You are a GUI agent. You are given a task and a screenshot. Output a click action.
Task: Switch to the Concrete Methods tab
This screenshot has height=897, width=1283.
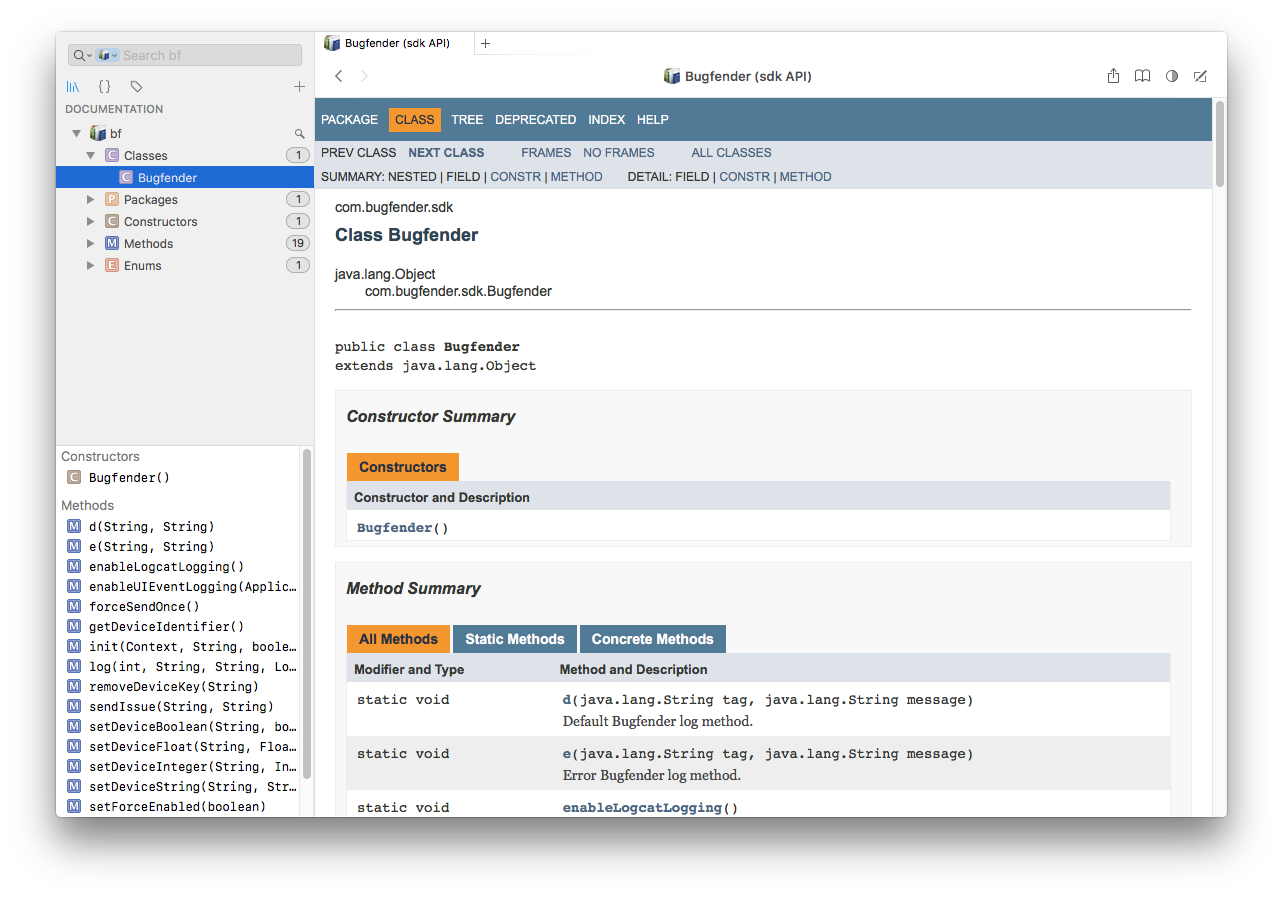652,639
